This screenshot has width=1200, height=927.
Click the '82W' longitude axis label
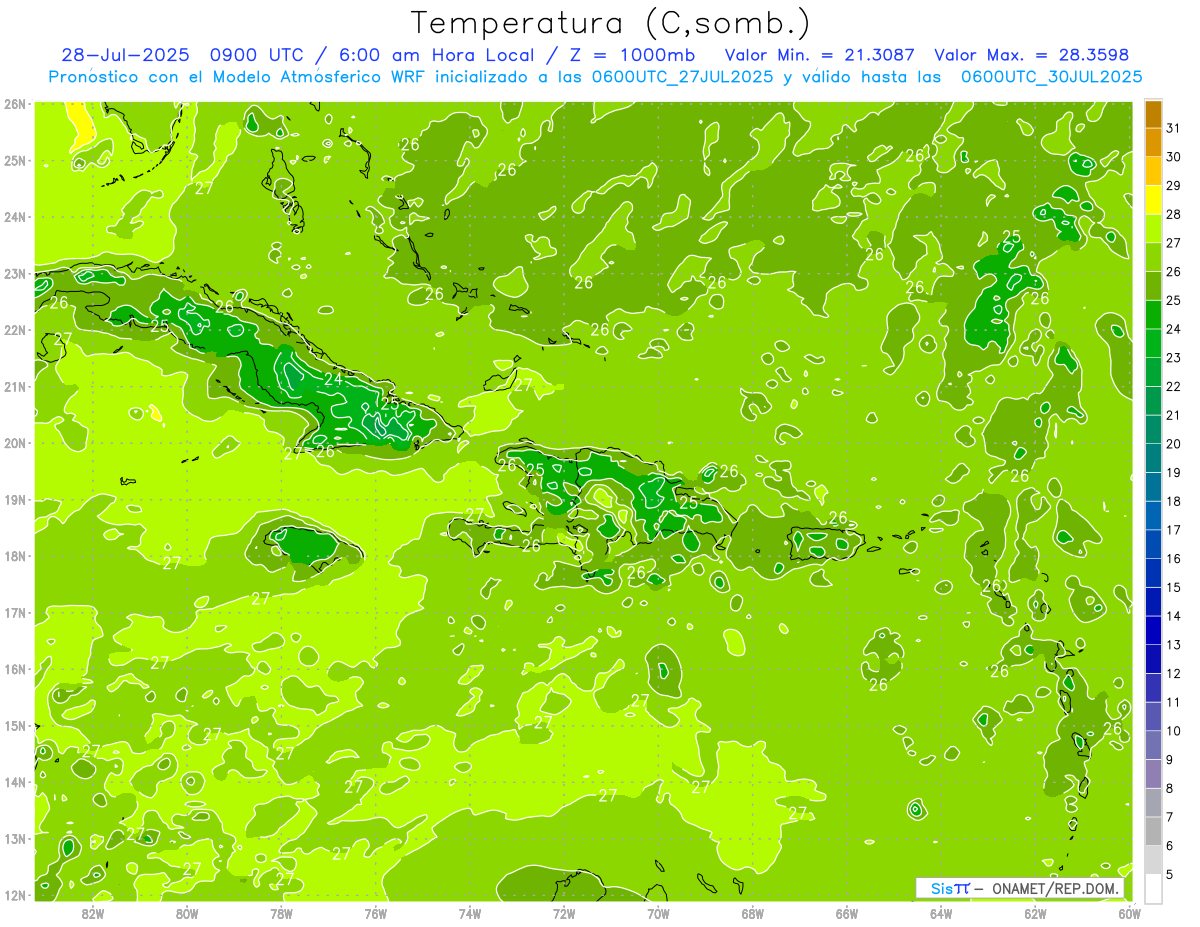click(93, 912)
